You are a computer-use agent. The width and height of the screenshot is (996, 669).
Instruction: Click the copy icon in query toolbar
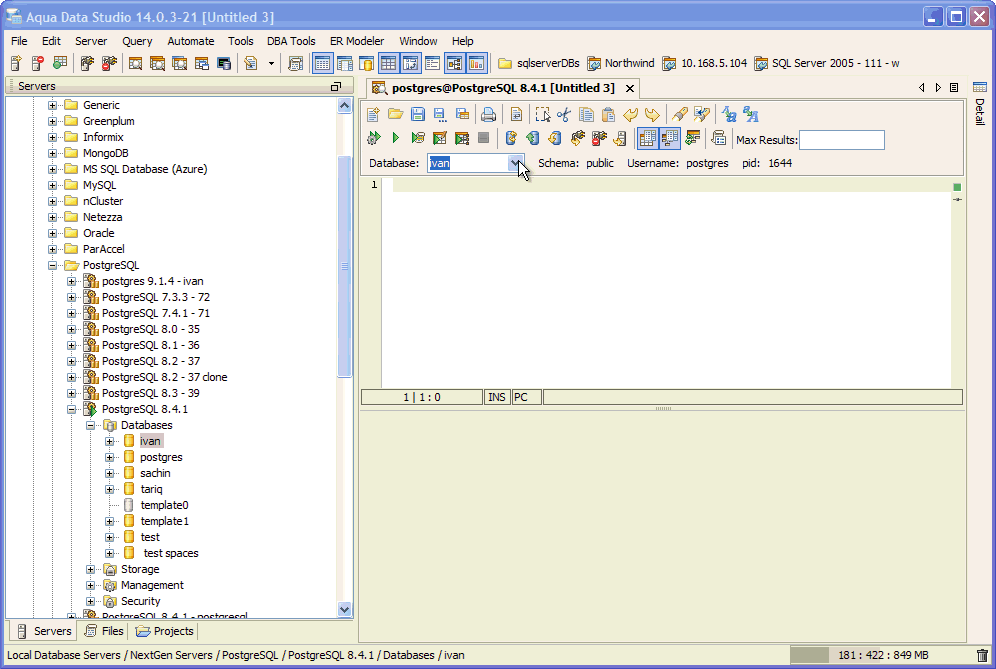coord(586,114)
